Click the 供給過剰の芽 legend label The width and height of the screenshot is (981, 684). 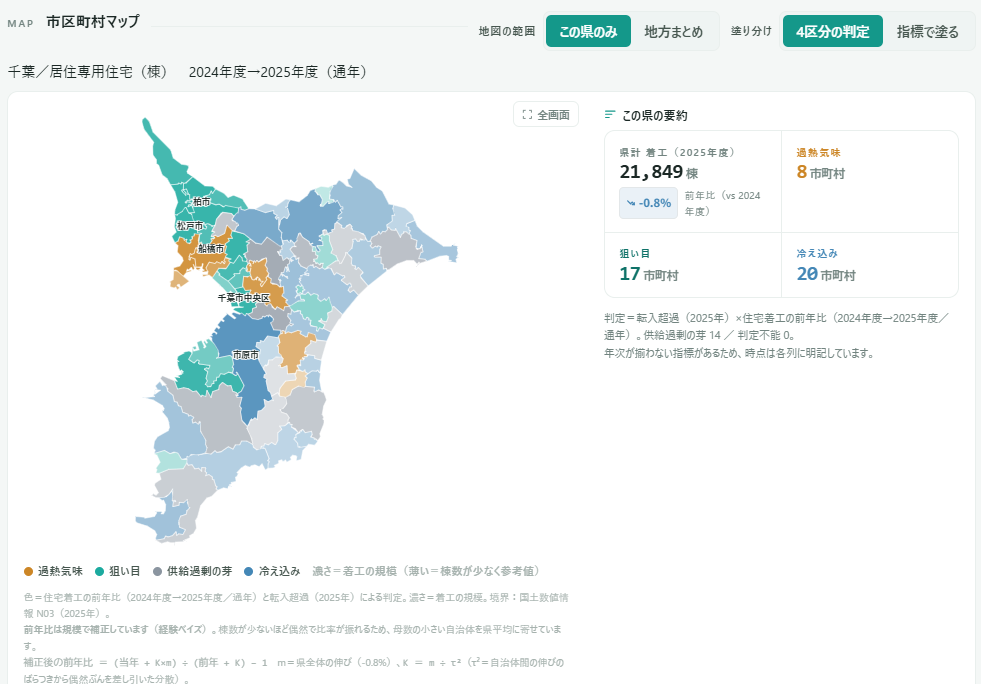tap(200, 571)
